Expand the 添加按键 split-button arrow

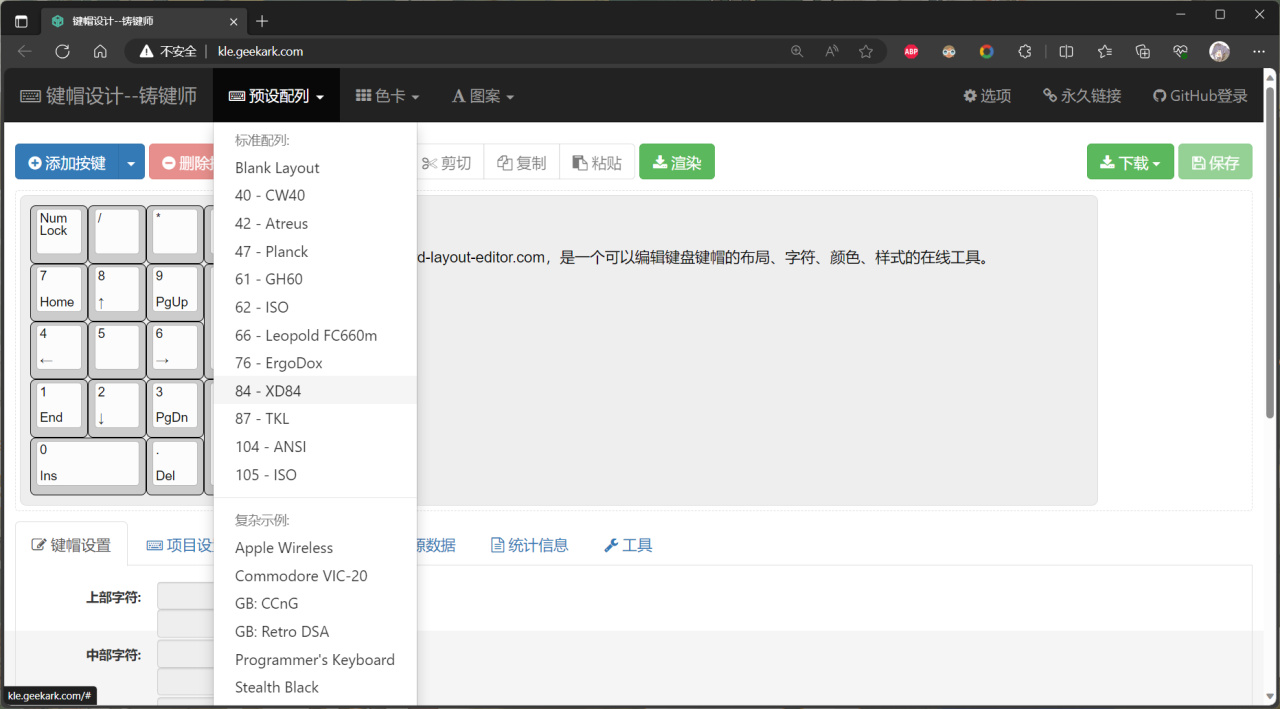(x=131, y=162)
